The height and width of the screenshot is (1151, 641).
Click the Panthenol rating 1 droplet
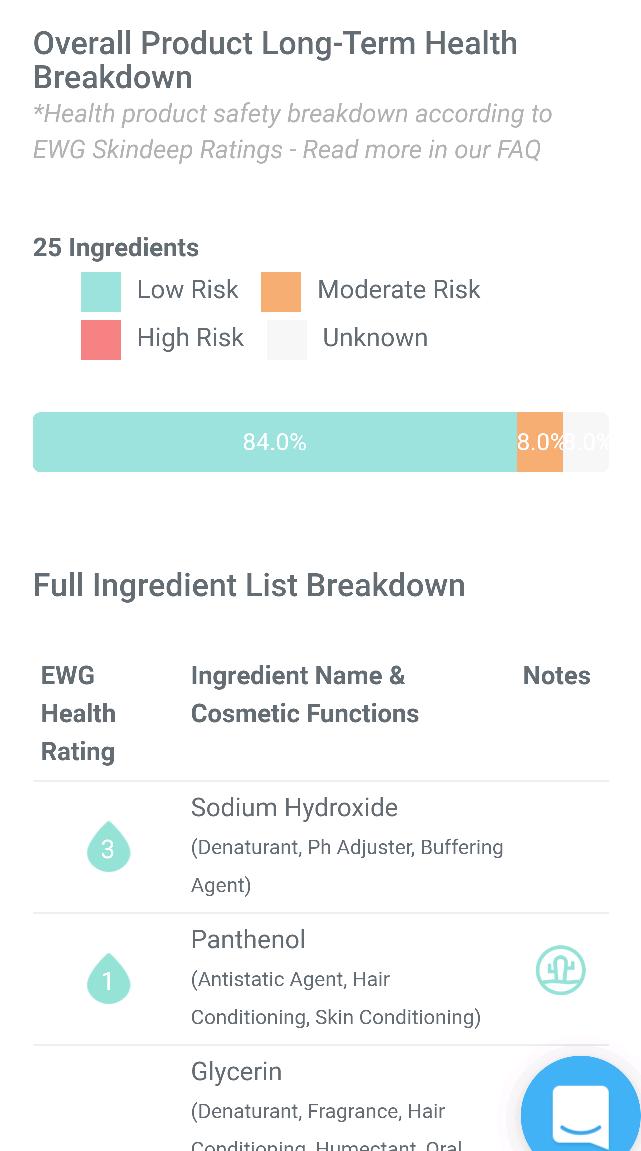(108, 979)
